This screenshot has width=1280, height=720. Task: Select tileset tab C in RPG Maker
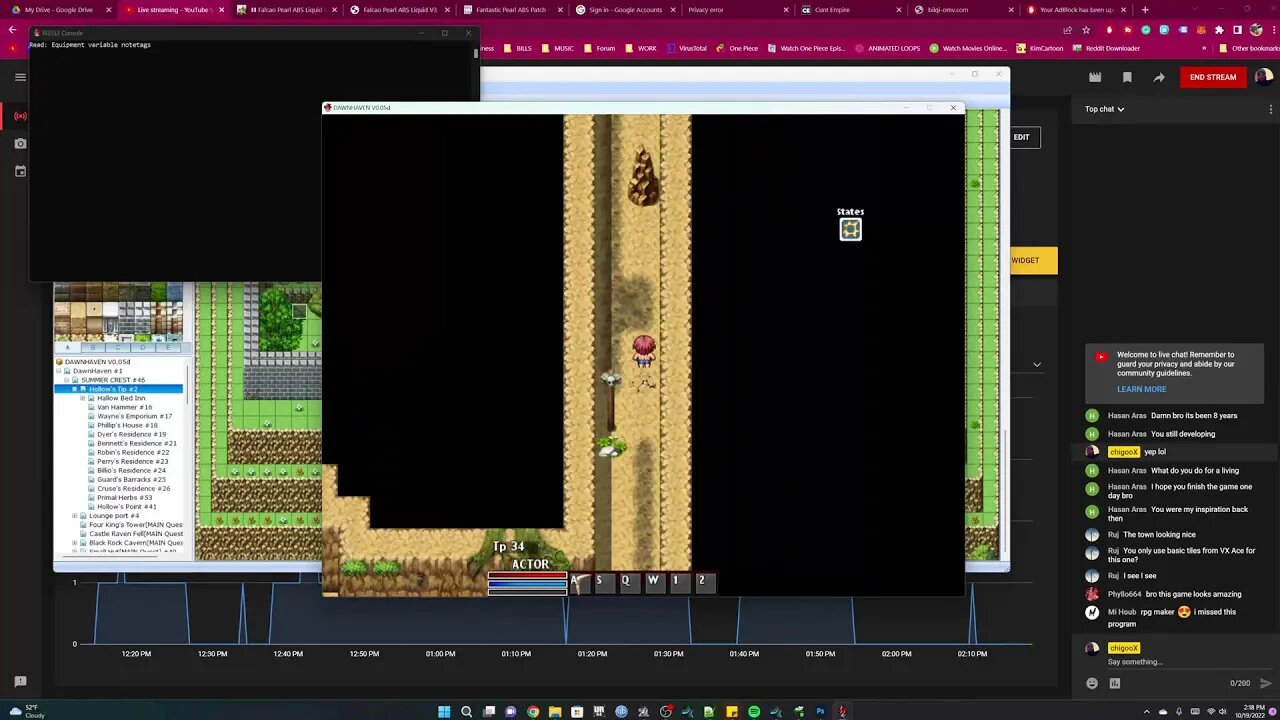pyautogui.click(x=119, y=348)
